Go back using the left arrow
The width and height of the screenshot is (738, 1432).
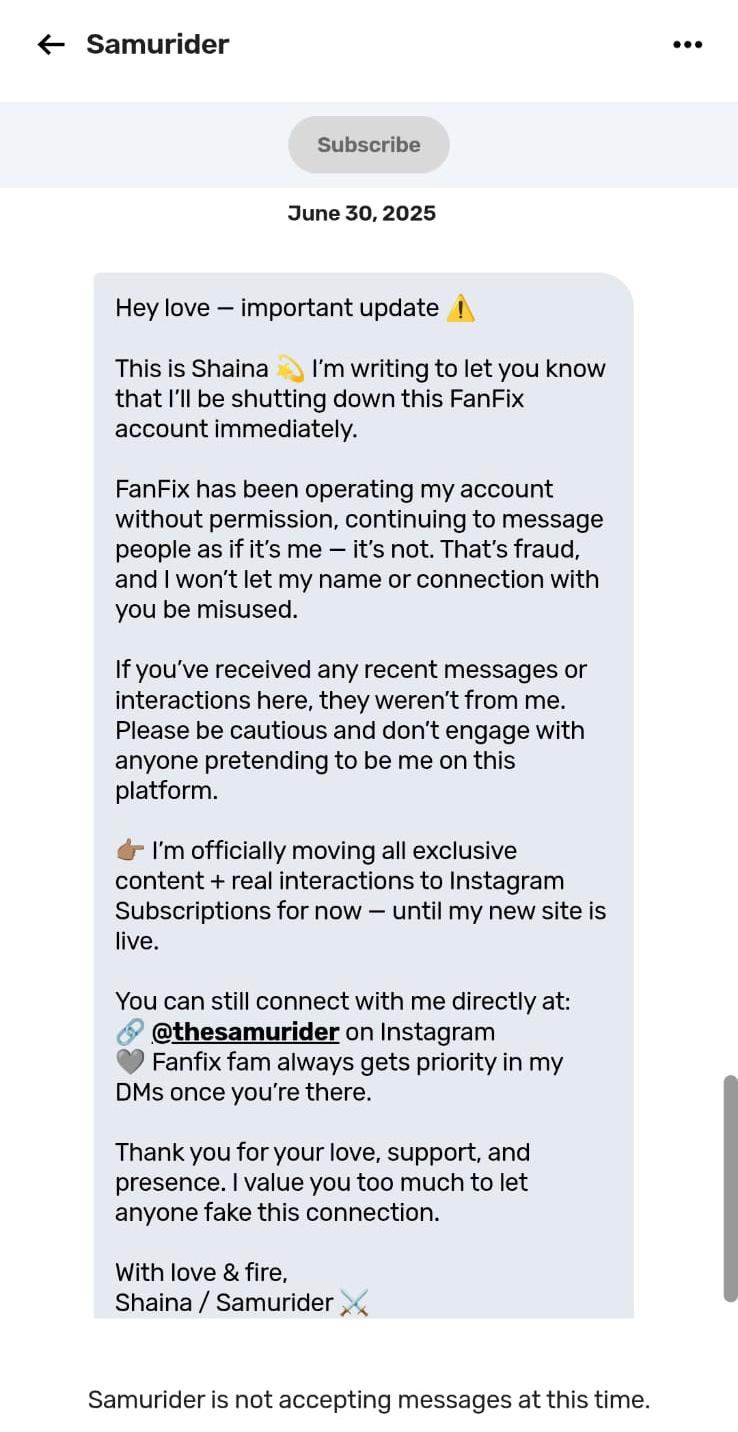click(51, 45)
